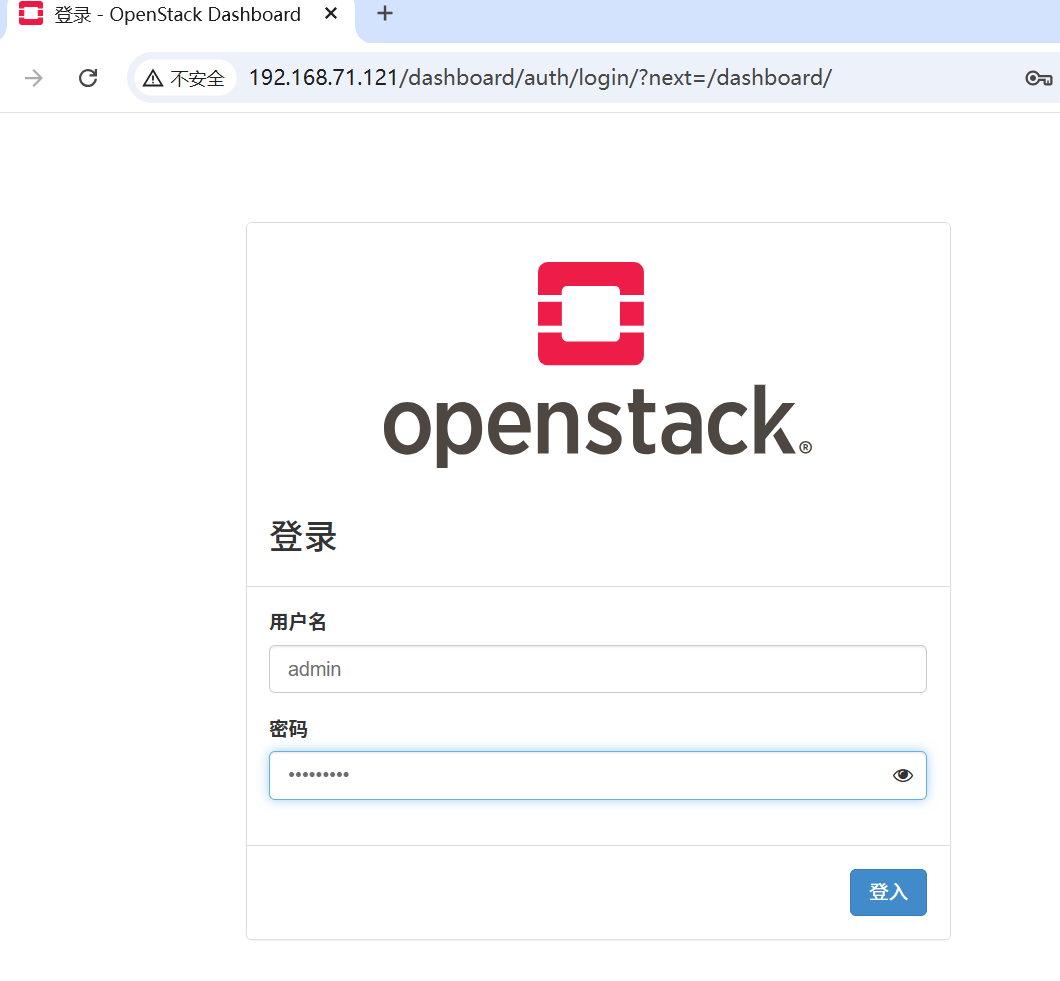Click the browser forward arrow

pos(34,78)
